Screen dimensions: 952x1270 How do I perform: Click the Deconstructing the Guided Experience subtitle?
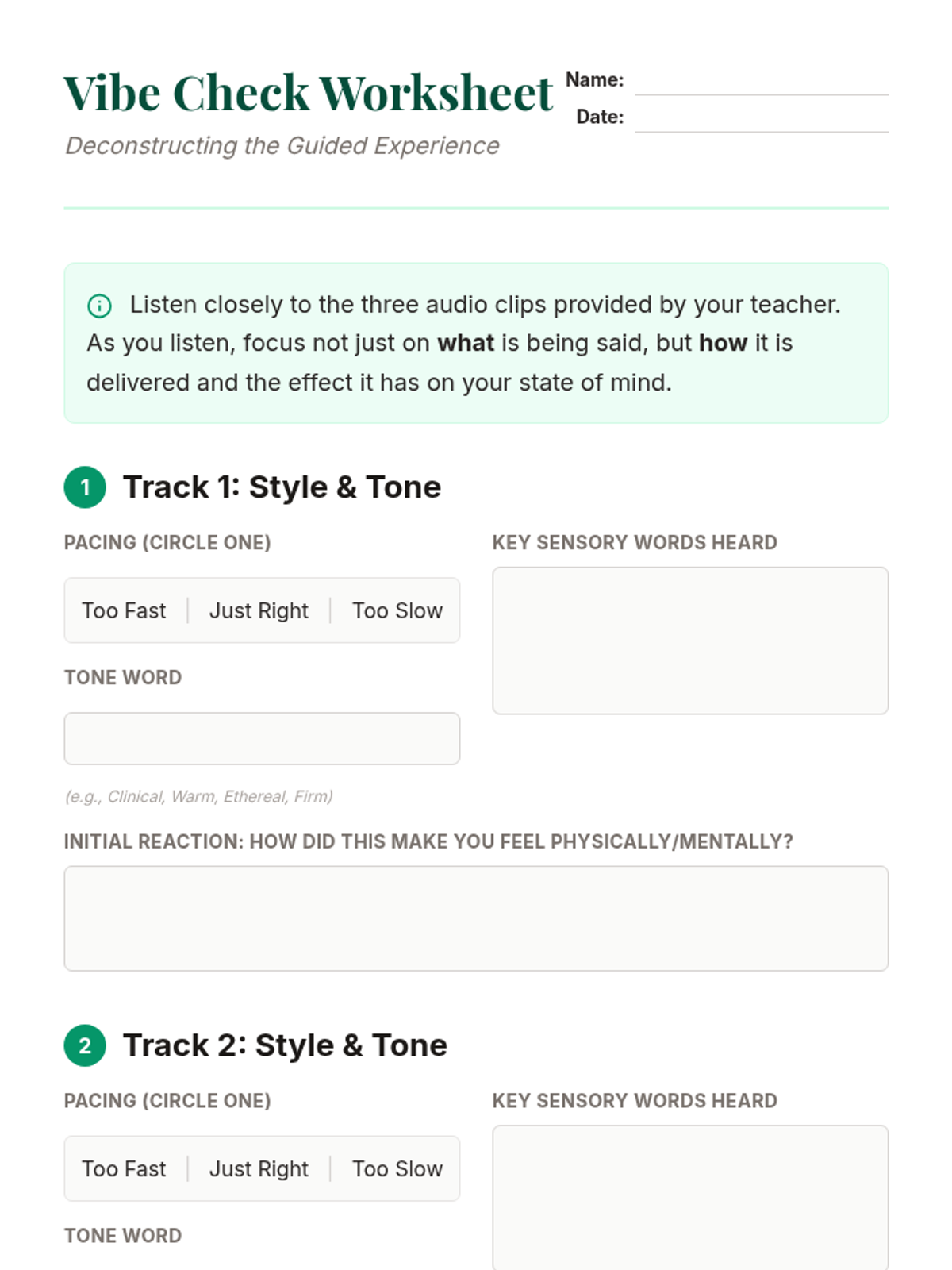point(282,146)
